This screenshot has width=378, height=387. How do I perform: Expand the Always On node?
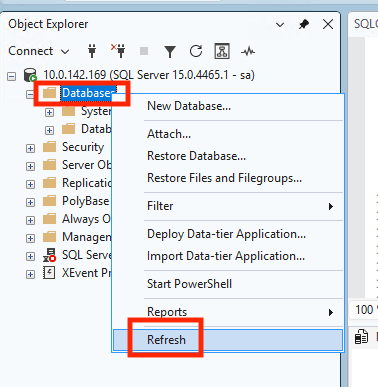click(30, 221)
